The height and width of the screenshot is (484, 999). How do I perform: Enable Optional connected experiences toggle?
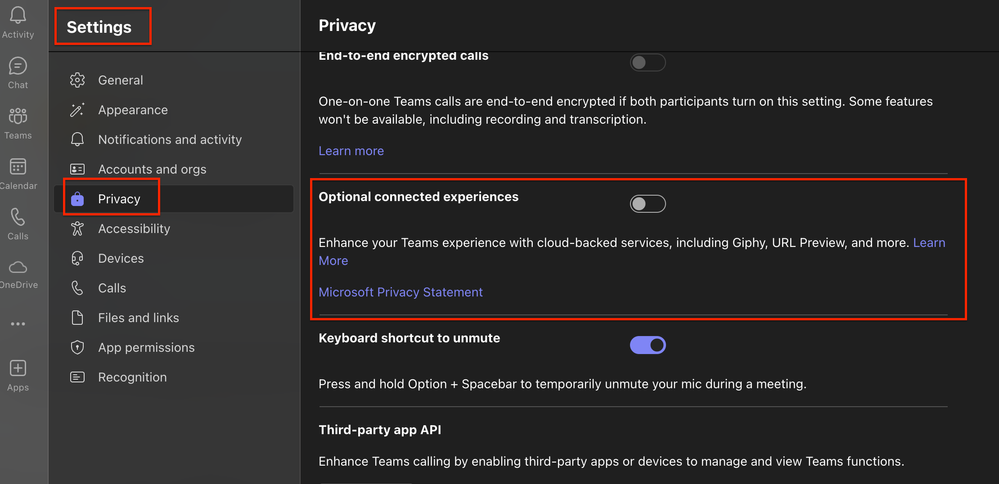pyautogui.click(x=647, y=204)
